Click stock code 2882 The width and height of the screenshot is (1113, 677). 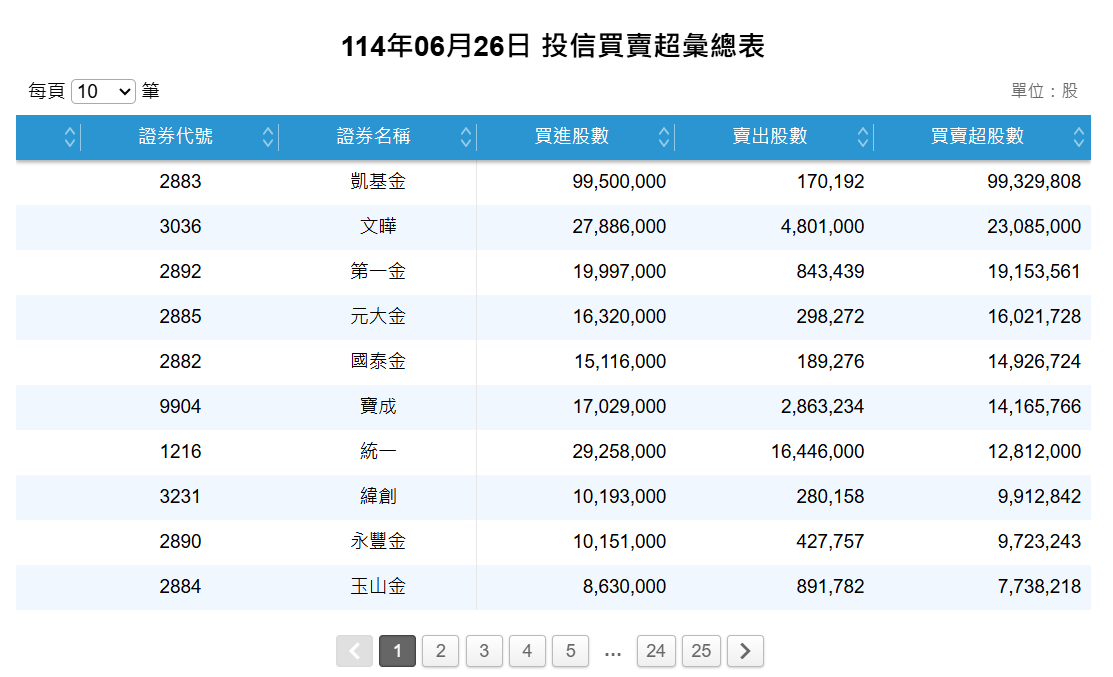180,362
